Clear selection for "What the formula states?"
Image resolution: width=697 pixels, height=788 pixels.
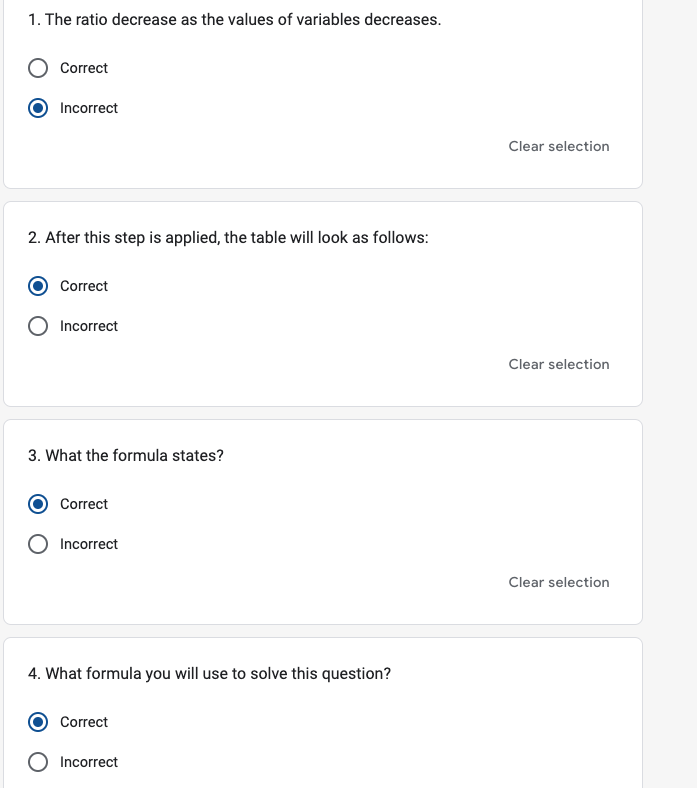pos(558,582)
